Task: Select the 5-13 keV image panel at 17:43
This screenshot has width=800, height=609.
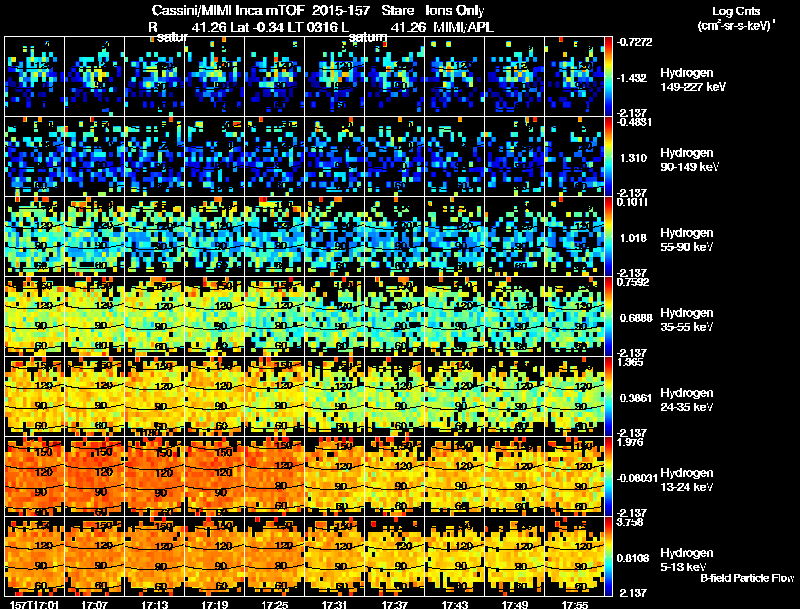Action: pos(455,556)
